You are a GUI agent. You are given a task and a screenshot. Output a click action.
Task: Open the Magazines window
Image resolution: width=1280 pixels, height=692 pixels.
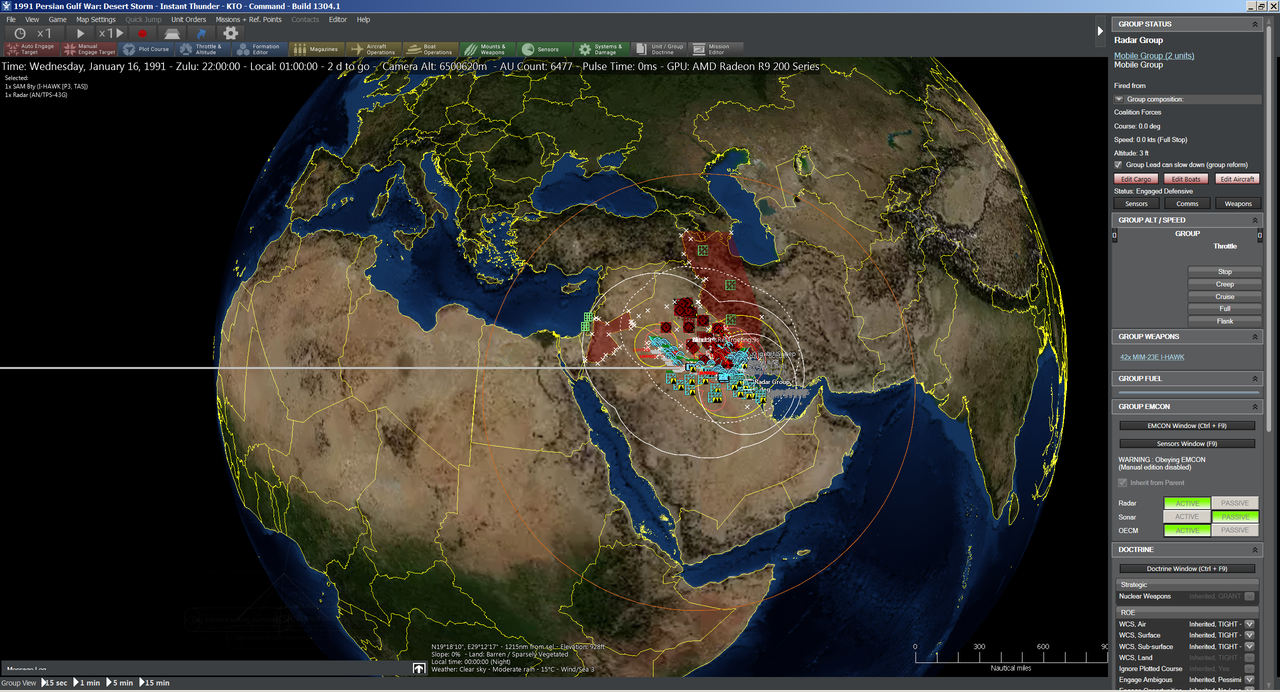click(316, 49)
